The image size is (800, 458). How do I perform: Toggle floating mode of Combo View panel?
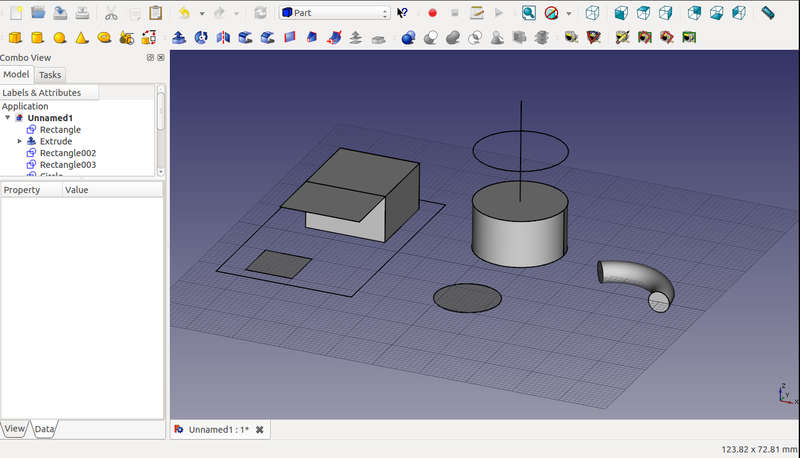pyautogui.click(x=150, y=58)
